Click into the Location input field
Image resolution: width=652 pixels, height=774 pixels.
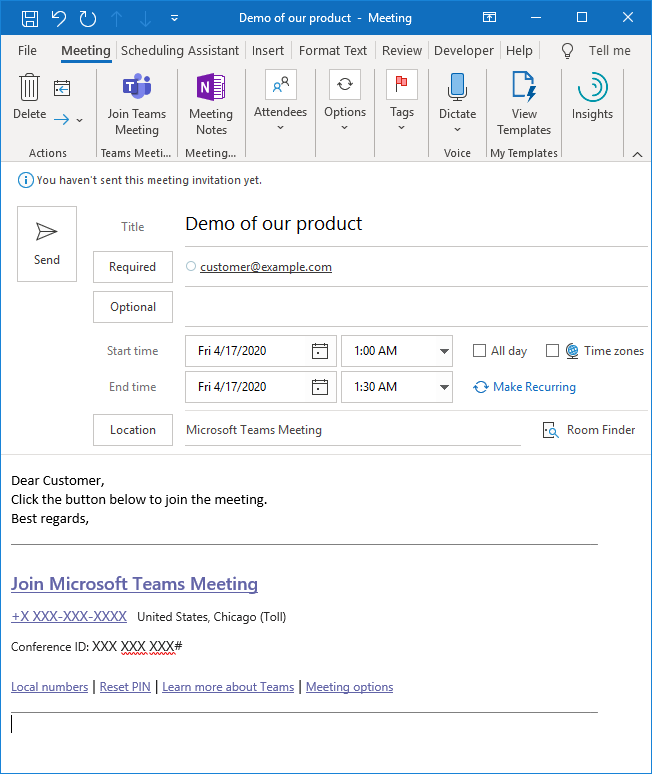click(x=350, y=430)
